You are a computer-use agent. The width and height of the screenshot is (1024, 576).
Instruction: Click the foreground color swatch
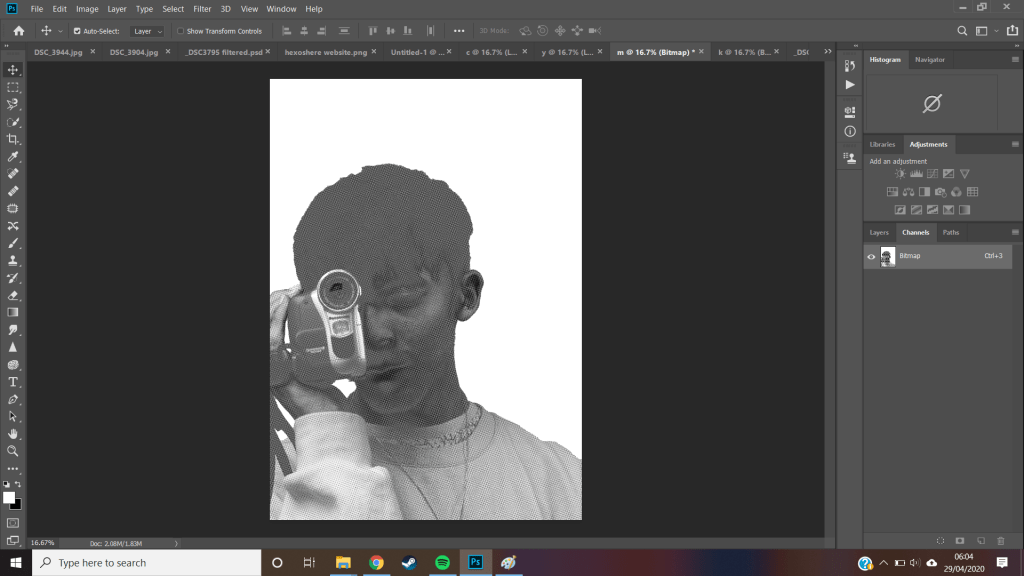tap(9, 497)
